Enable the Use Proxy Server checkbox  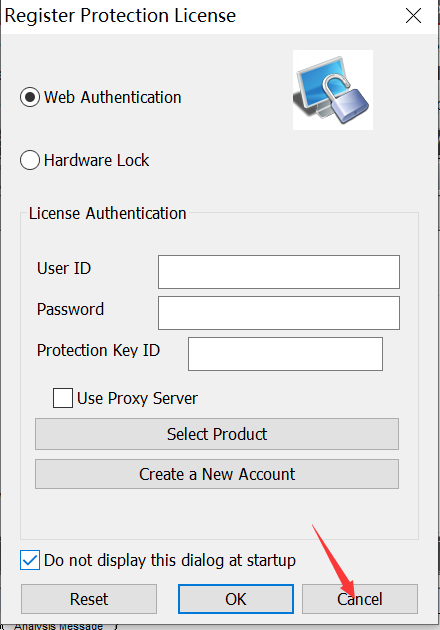click(x=63, y=398)
